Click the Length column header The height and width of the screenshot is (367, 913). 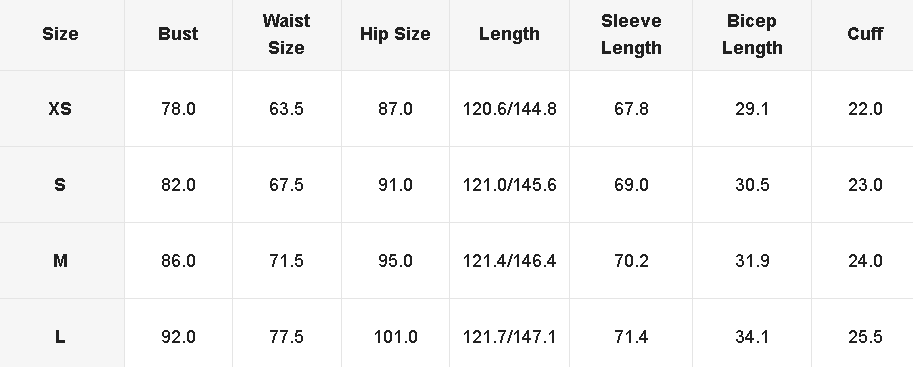[509, 34]
